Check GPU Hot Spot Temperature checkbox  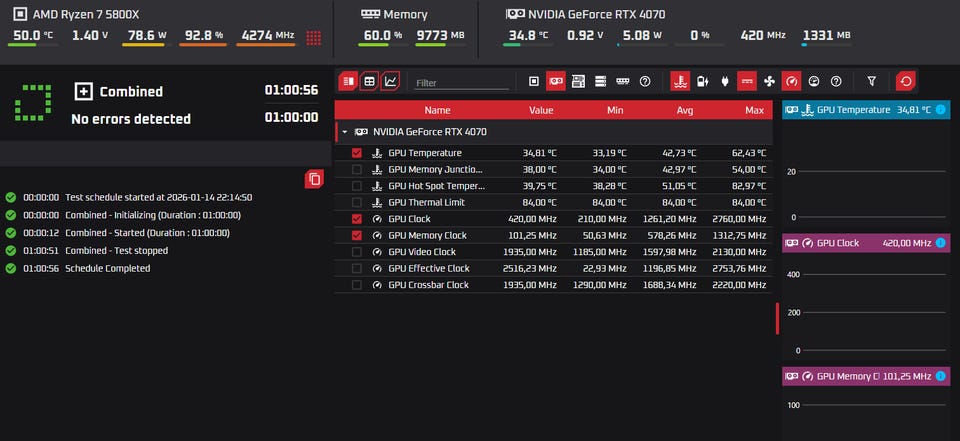pos(357,186)
